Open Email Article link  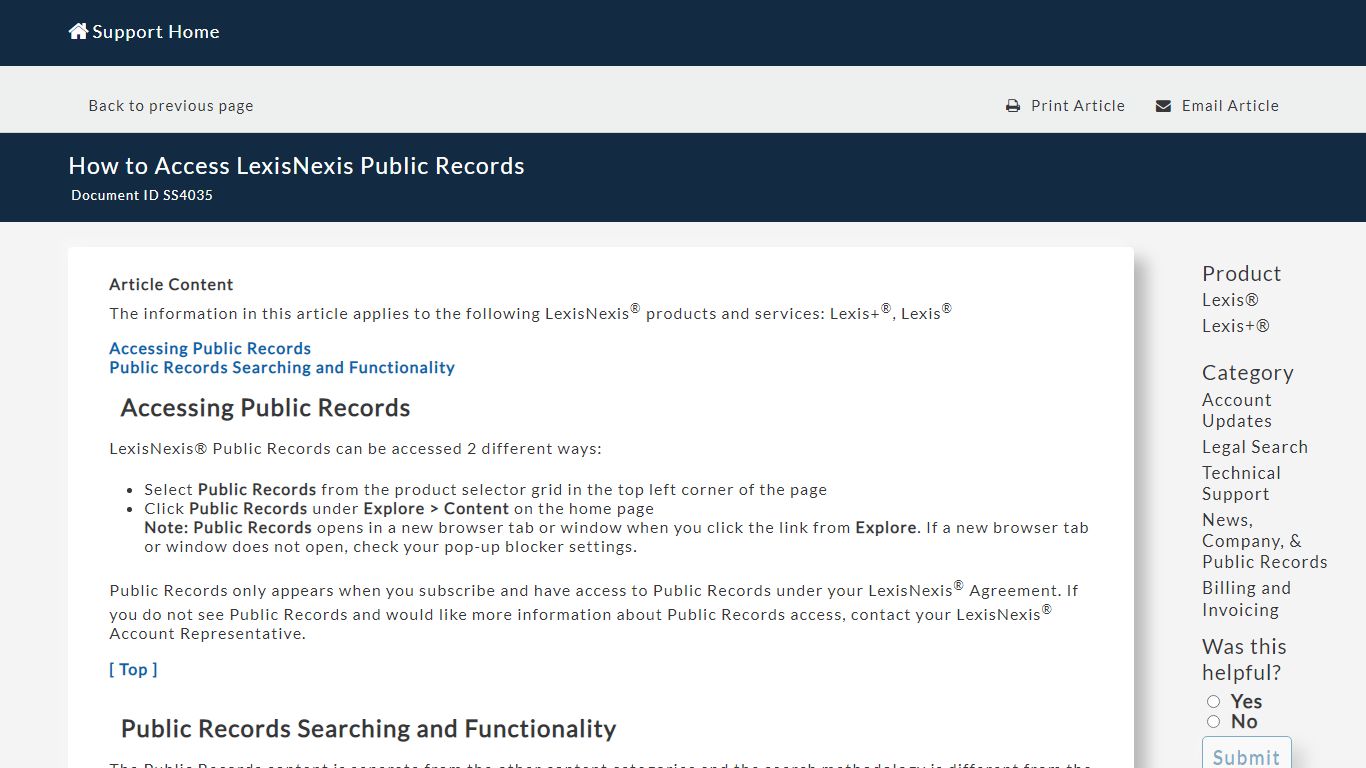point(1230,106)
